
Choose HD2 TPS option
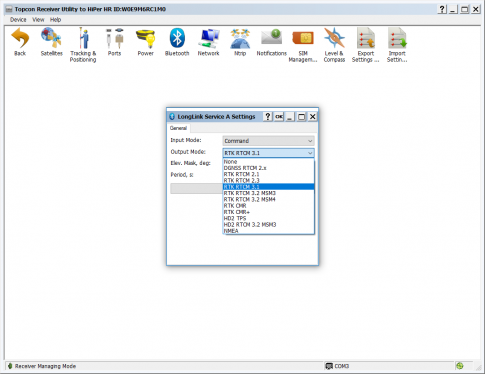[268, 218]
